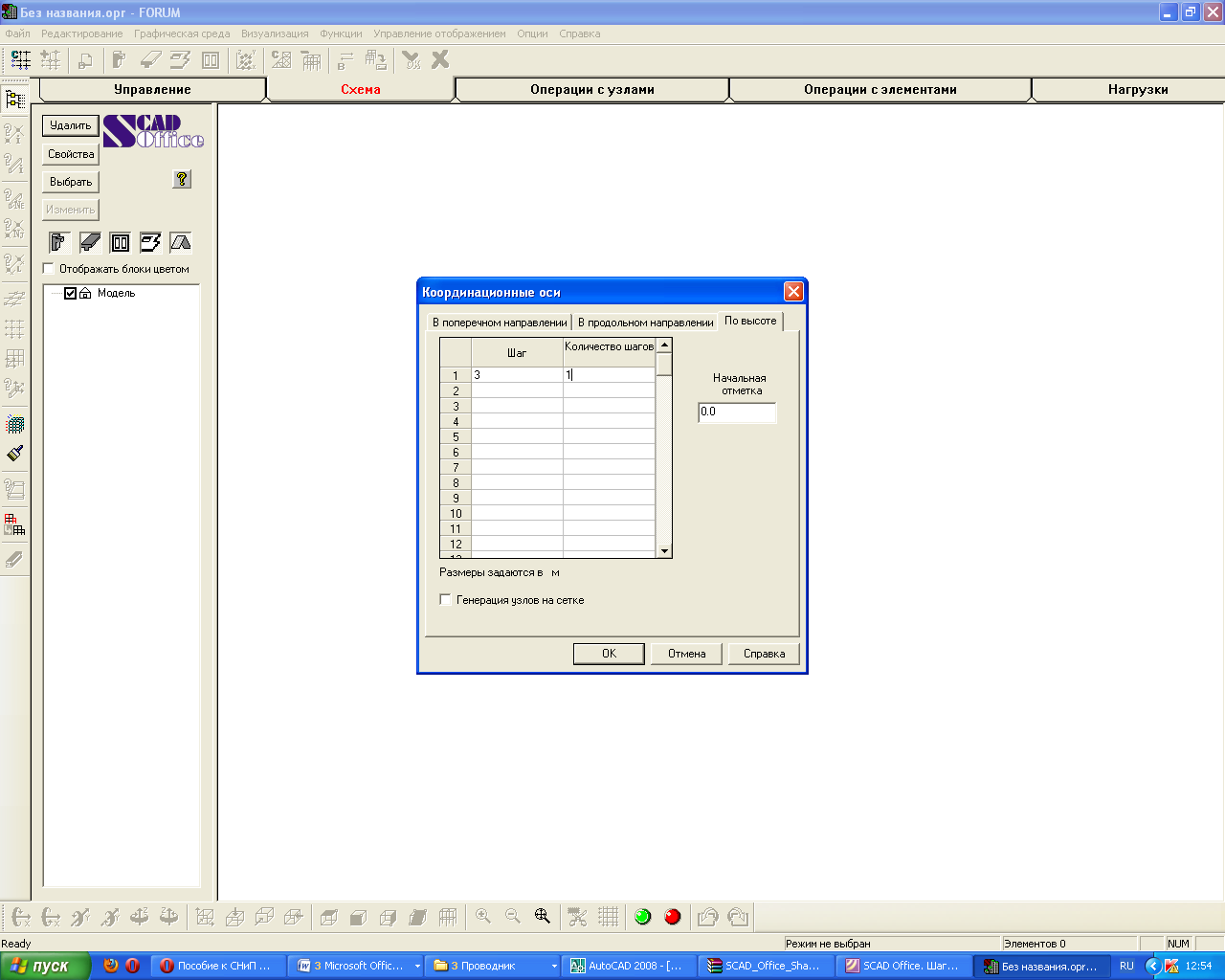Click the table scrollbar up arrow
This screenshot has width=1225, height=980.
click(x=664, y=345)
